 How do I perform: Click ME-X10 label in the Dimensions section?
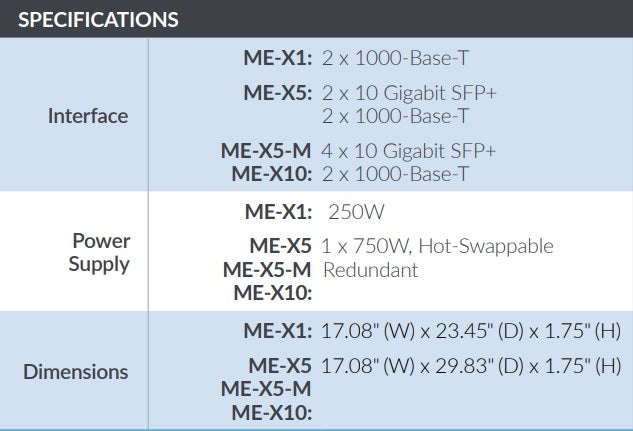[272, 412]
